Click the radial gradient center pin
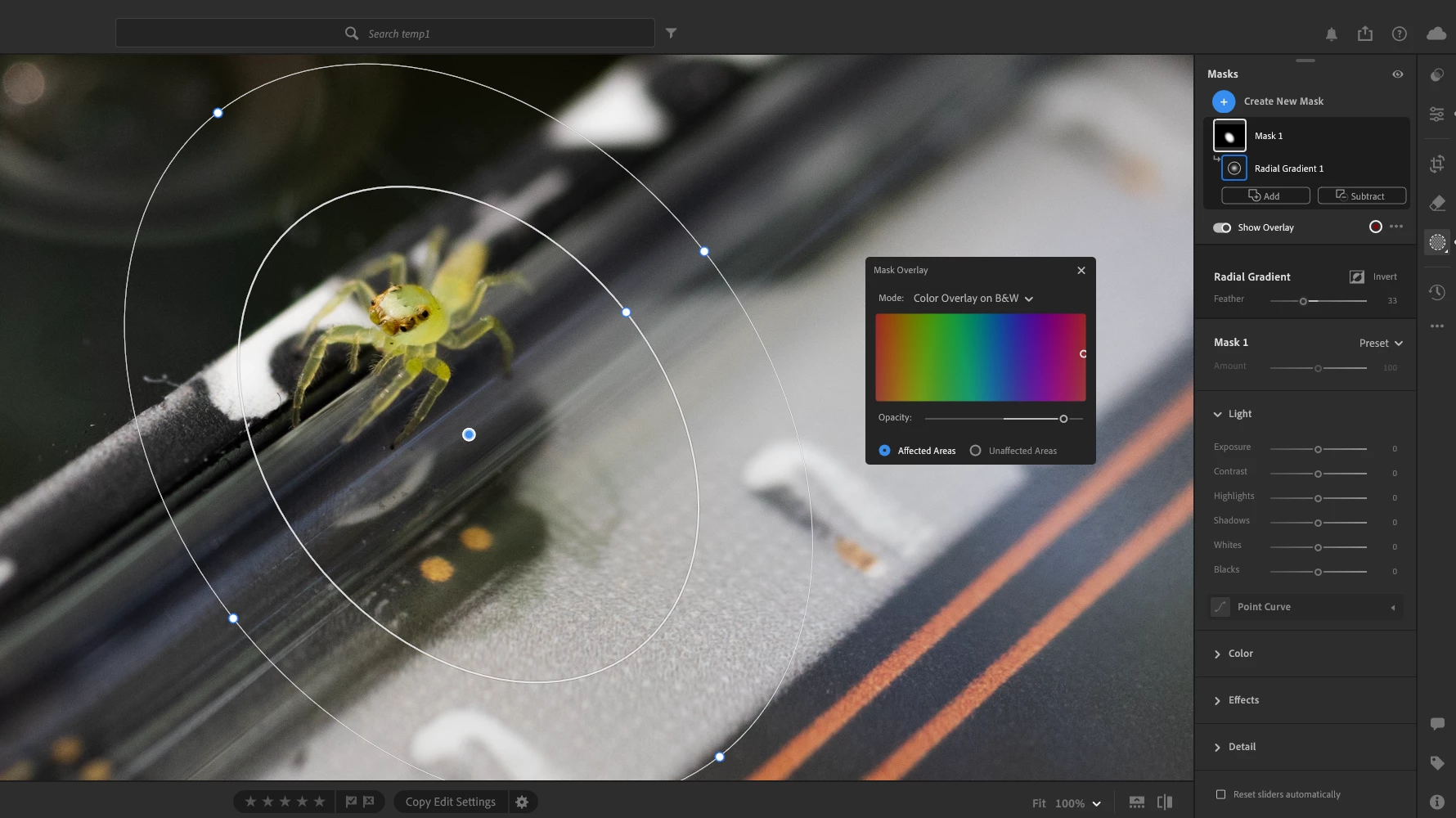This screenshot has height=818, width=1456. 469,434
